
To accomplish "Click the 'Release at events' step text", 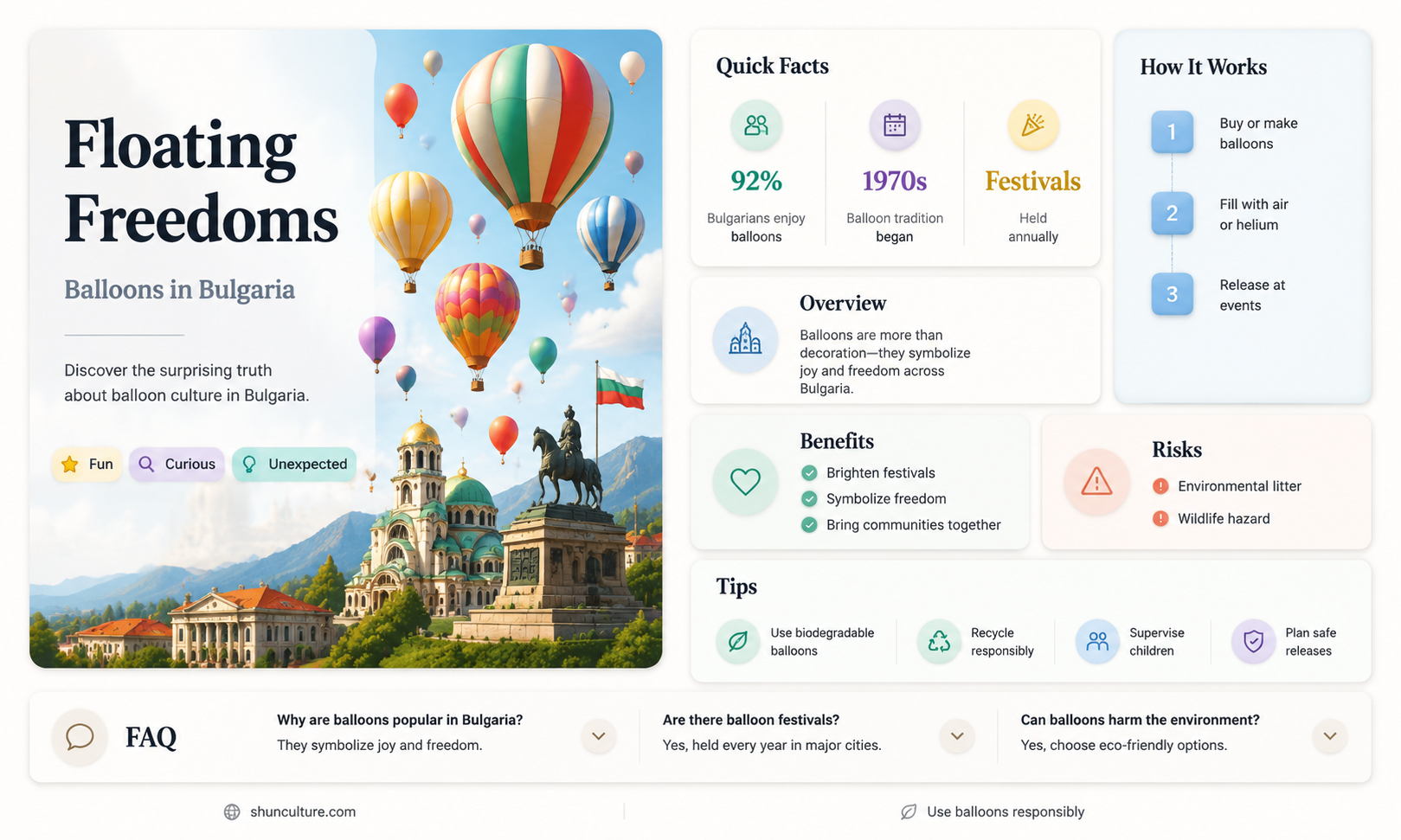I will [x=1252, y=295].
